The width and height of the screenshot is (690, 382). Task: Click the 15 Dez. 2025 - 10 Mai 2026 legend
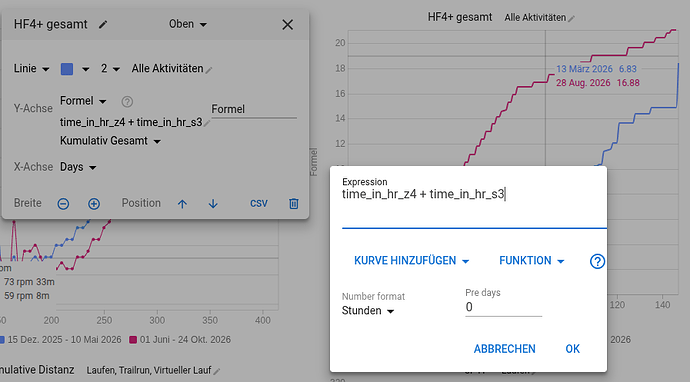[x=61, y=340]
